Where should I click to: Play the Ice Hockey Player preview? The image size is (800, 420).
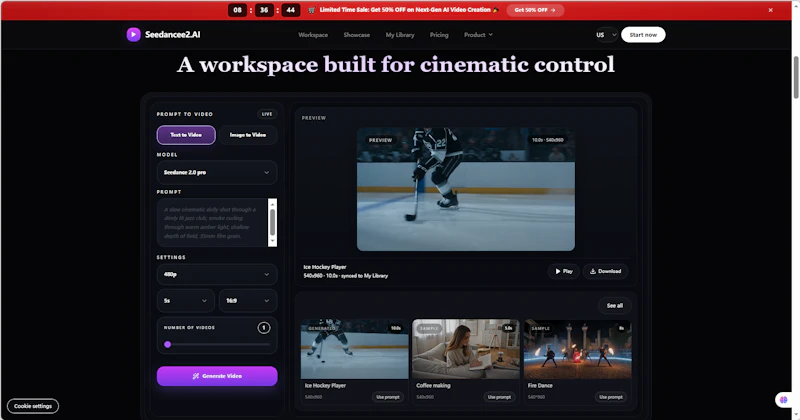click(x=564, y=271)
